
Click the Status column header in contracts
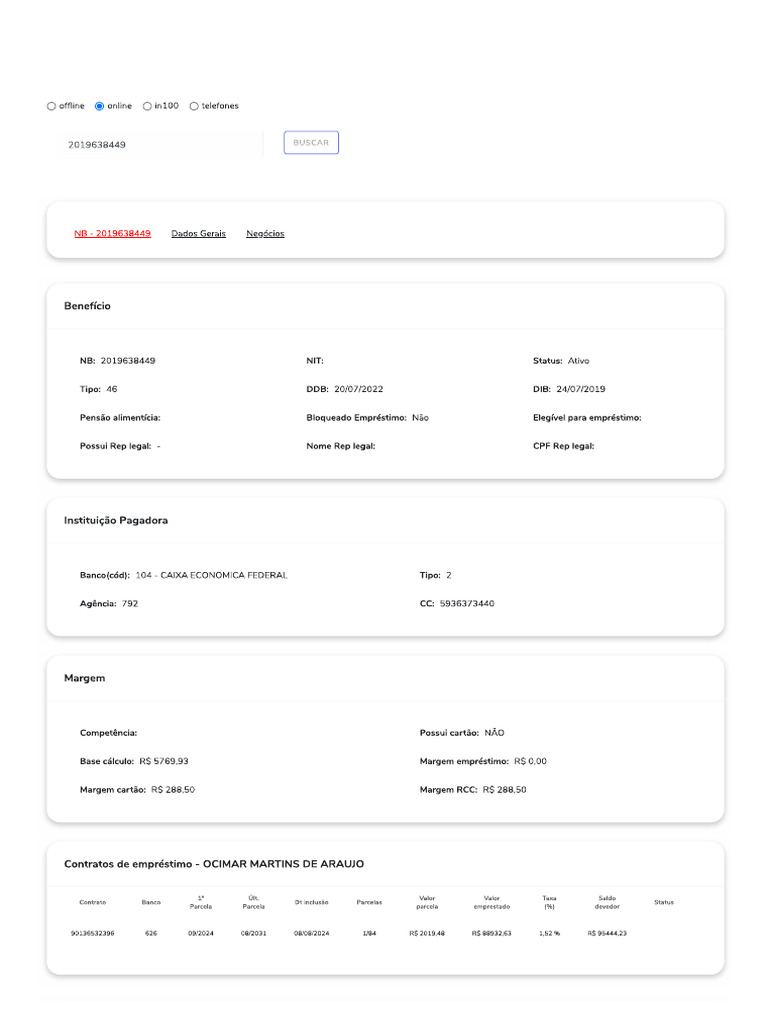(x=664, y=902)
